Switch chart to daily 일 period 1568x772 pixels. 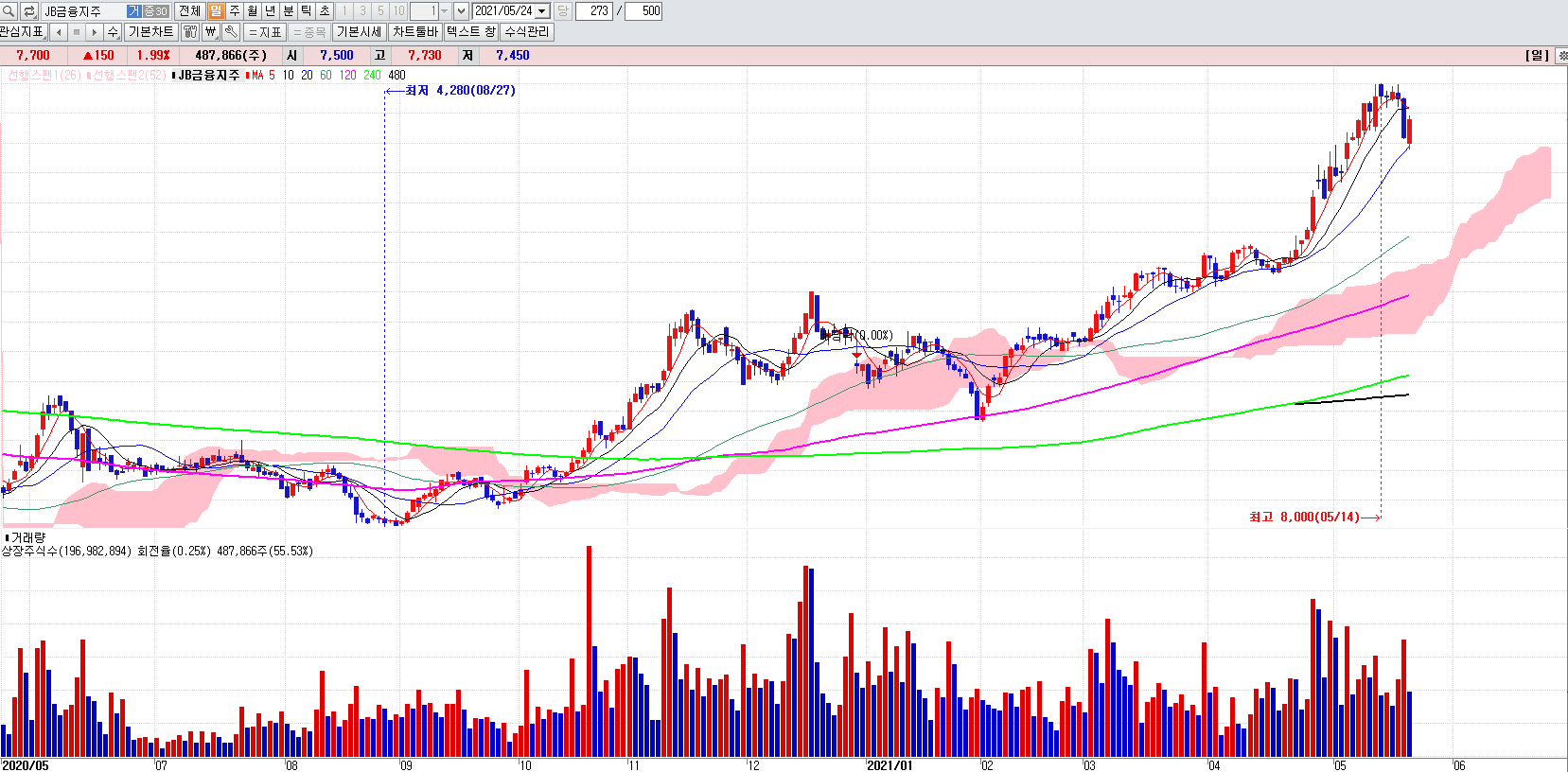pos(216,11)
